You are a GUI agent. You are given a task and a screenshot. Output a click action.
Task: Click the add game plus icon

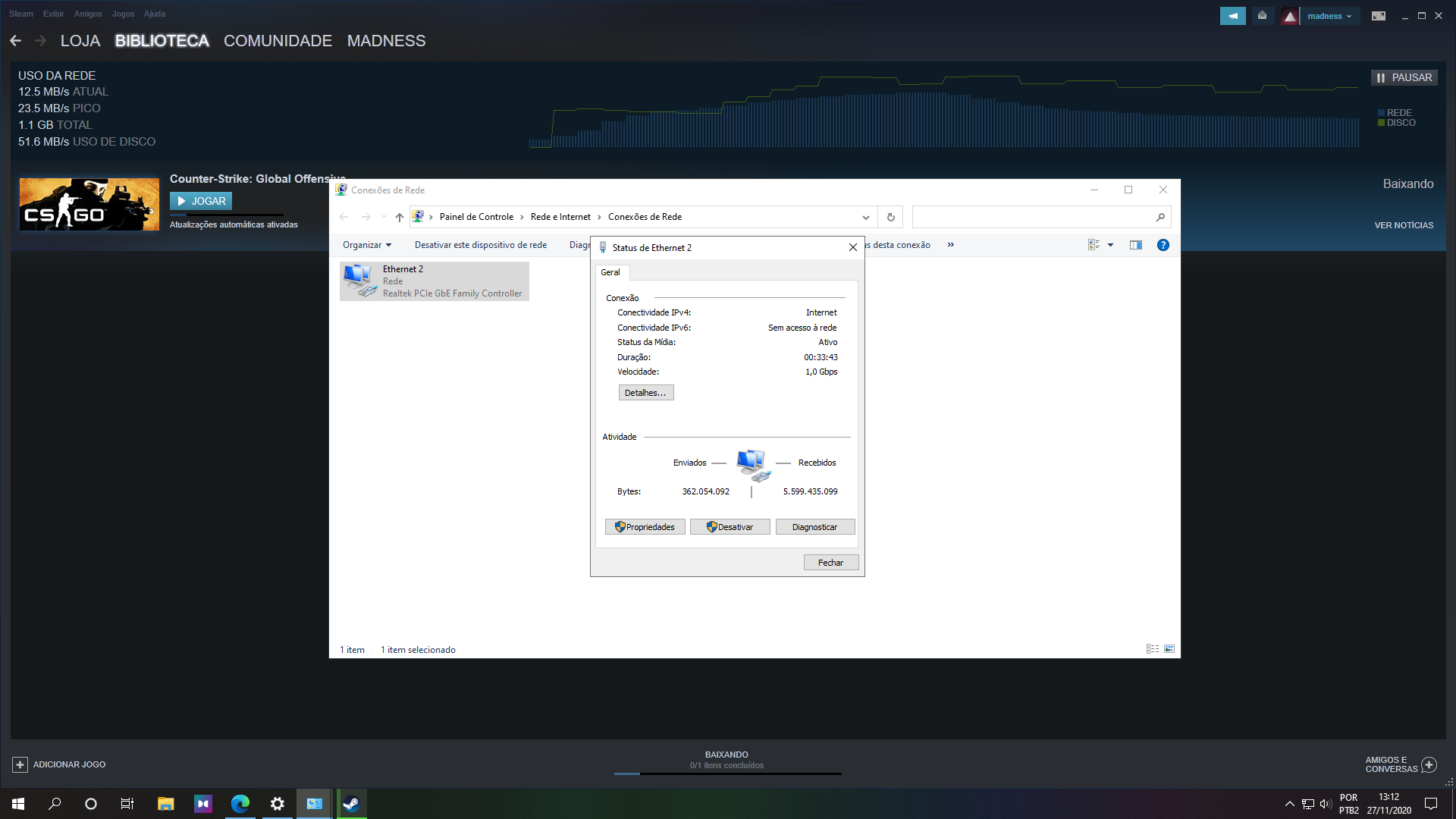[20, 764]
